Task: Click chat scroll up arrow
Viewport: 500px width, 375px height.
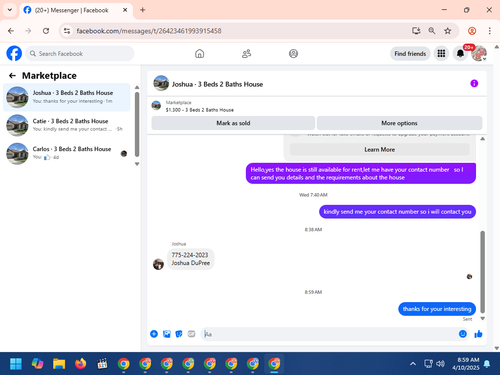Action: pos(482,139)
